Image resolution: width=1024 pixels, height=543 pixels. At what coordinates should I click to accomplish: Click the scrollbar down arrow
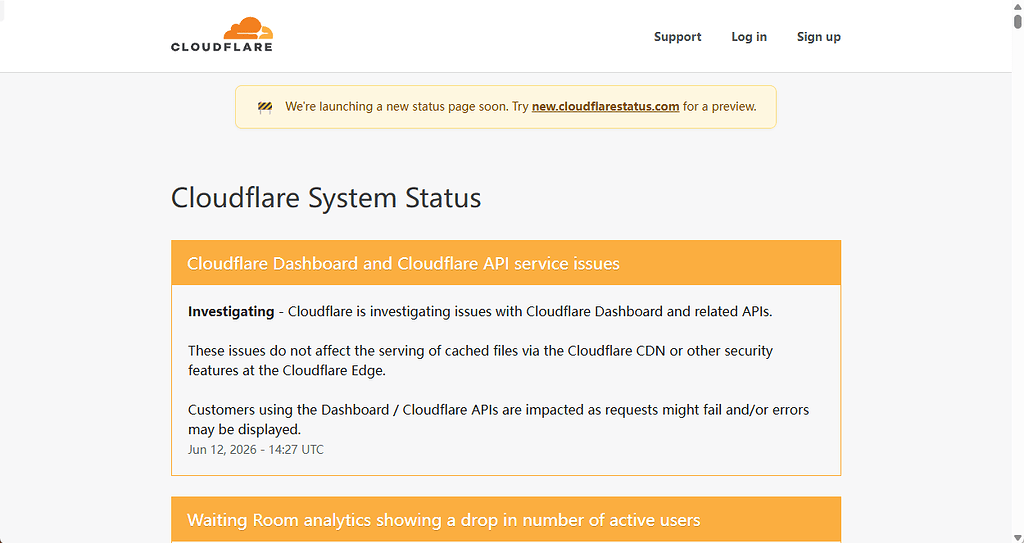click(1017, 537)
